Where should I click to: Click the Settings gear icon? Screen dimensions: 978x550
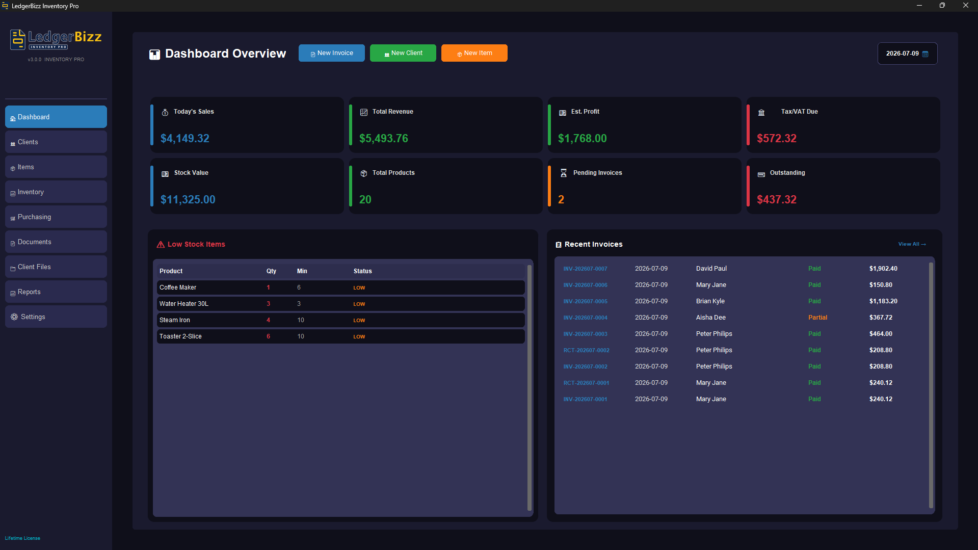pyautogui.click(x=14, y=317)
